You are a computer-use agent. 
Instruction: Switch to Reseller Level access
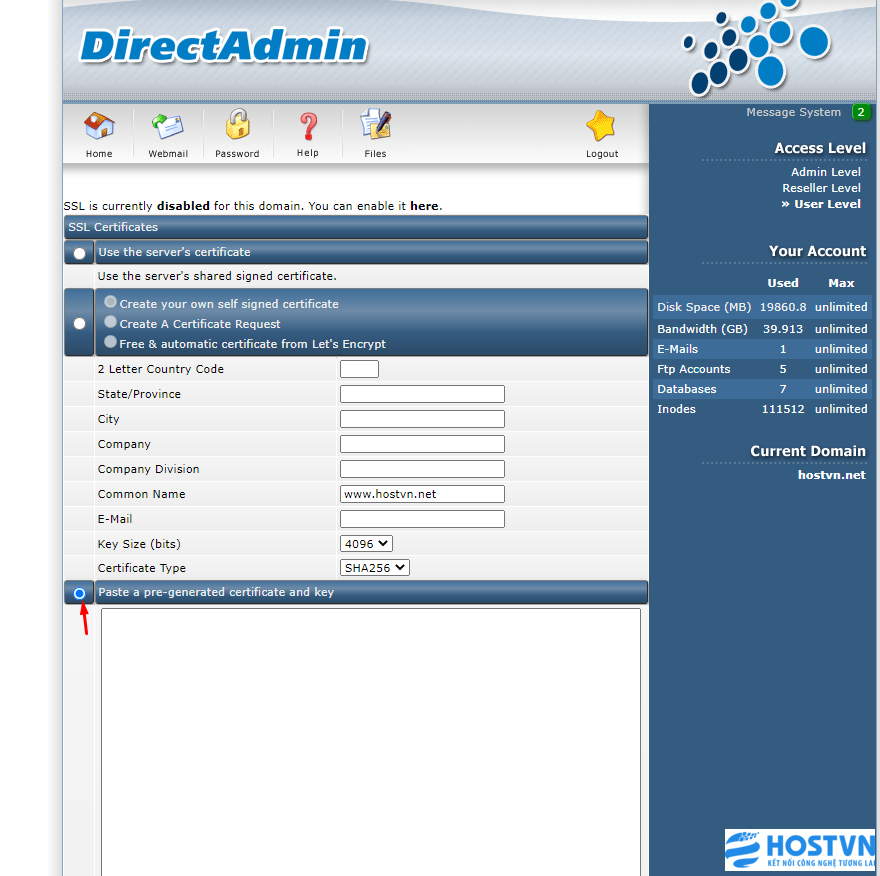tap(821, 188)
